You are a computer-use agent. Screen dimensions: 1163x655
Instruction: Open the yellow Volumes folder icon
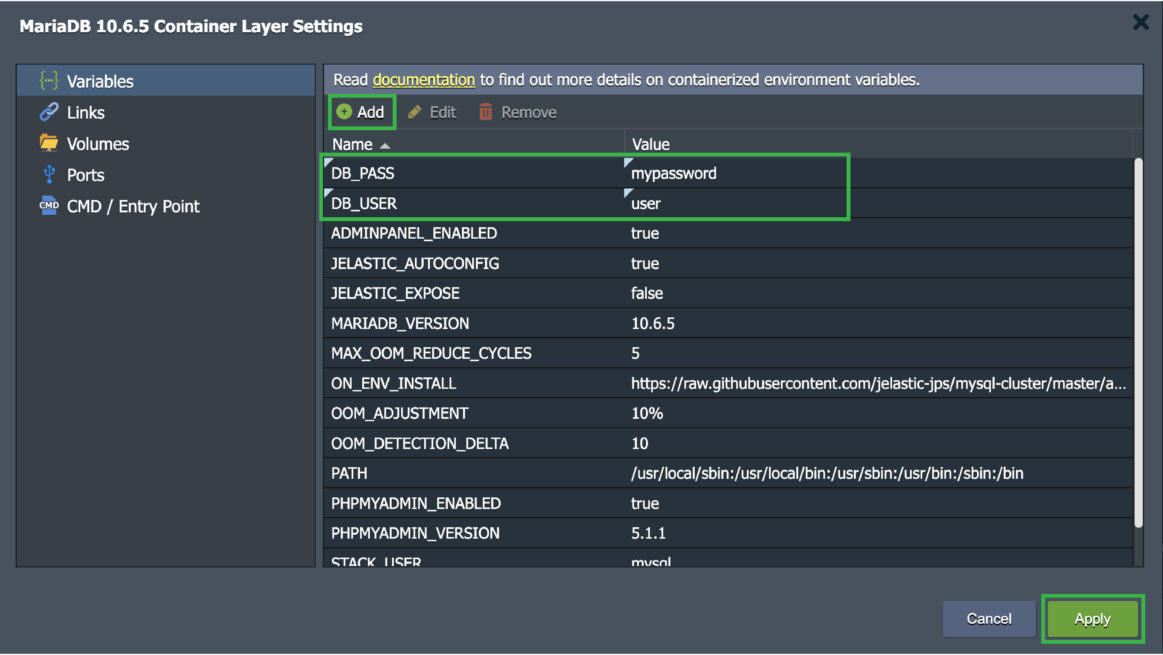click(x=48, y=143)
